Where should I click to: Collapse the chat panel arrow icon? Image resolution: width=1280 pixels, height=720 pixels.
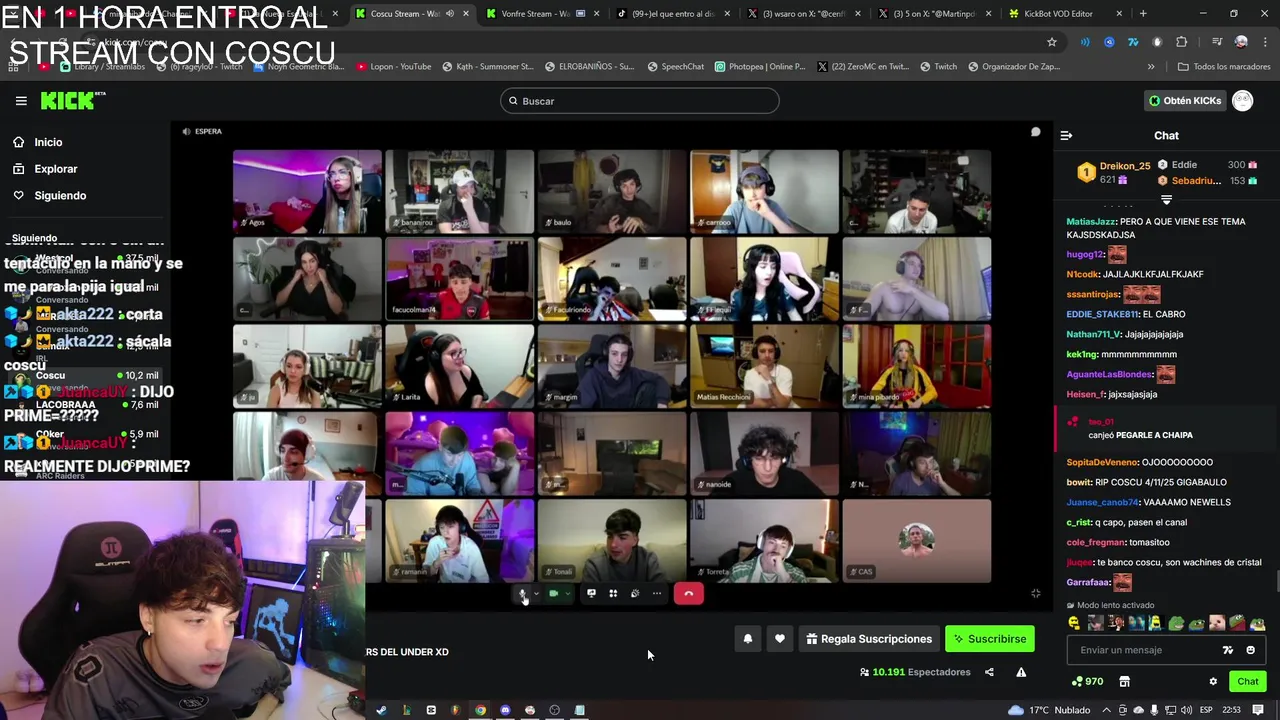pos(1066,135)
